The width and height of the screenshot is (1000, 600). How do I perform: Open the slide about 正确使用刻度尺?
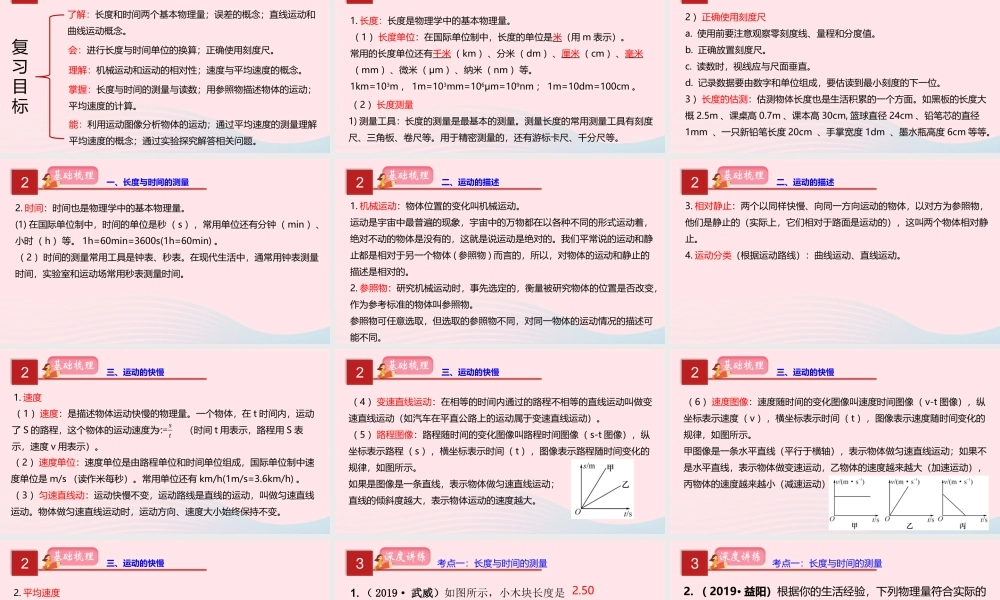click(835, 76)
